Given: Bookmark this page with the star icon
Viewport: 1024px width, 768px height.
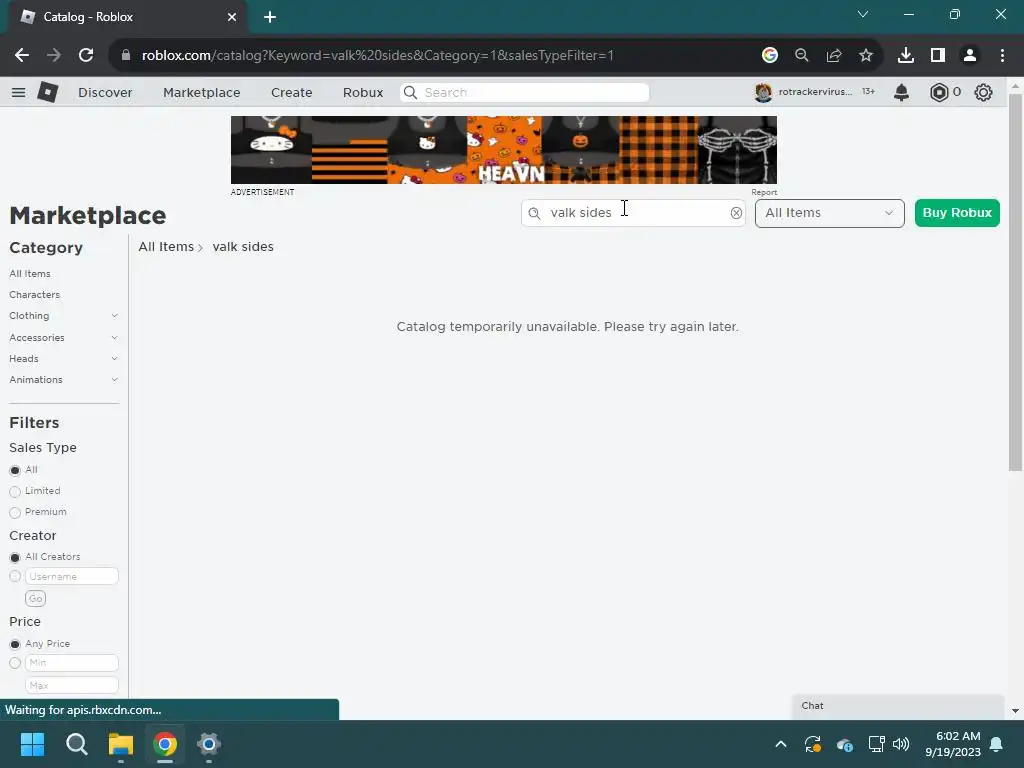Looking at the screenshot, I should pos(865,56).
